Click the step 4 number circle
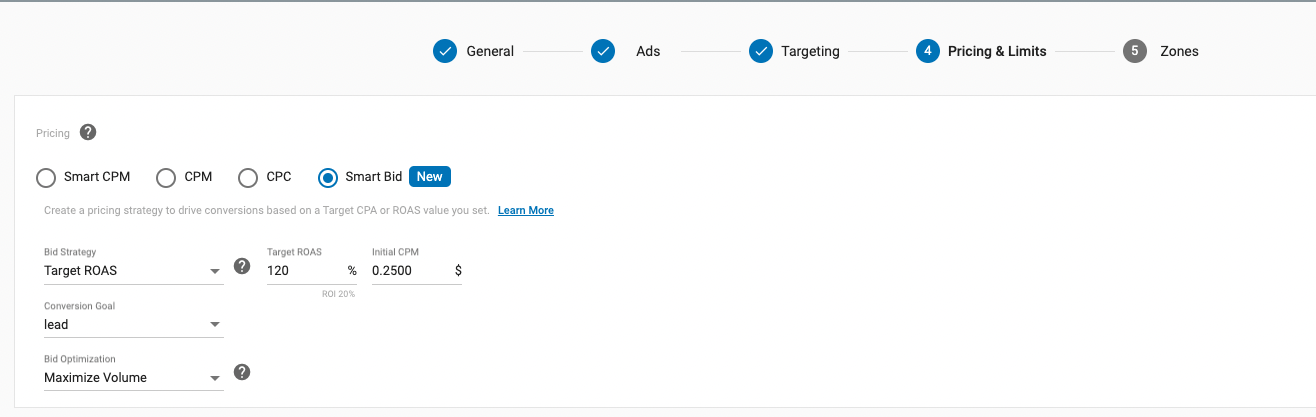The width and height of the screenshot is (1316, 417). coord(928,51)
